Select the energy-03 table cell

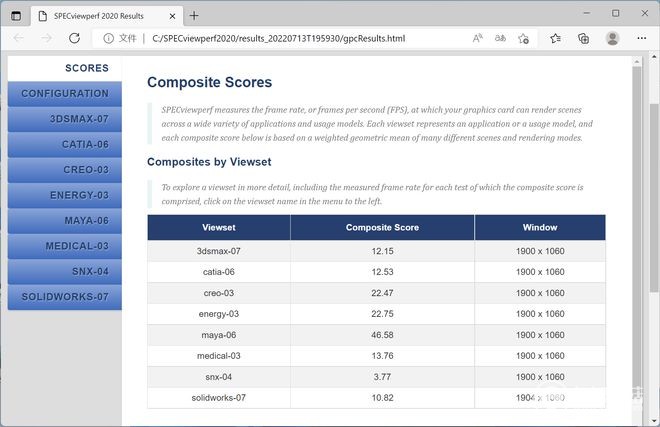click(219, 314)
